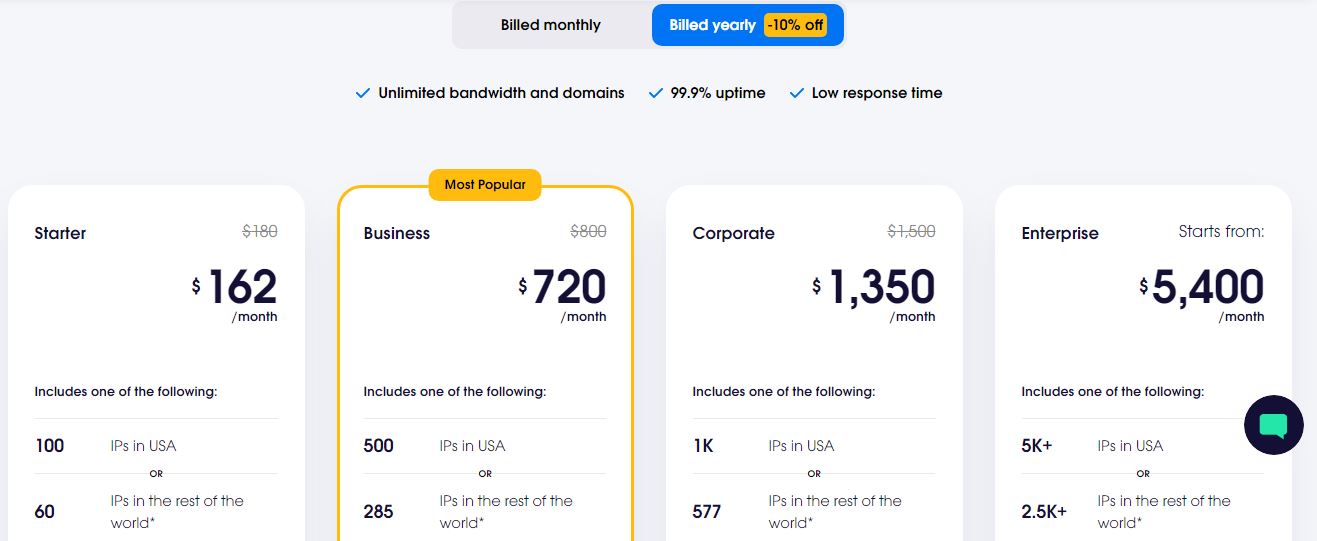Select the 100 IPs in USA Starter option

tap(156, 446)
